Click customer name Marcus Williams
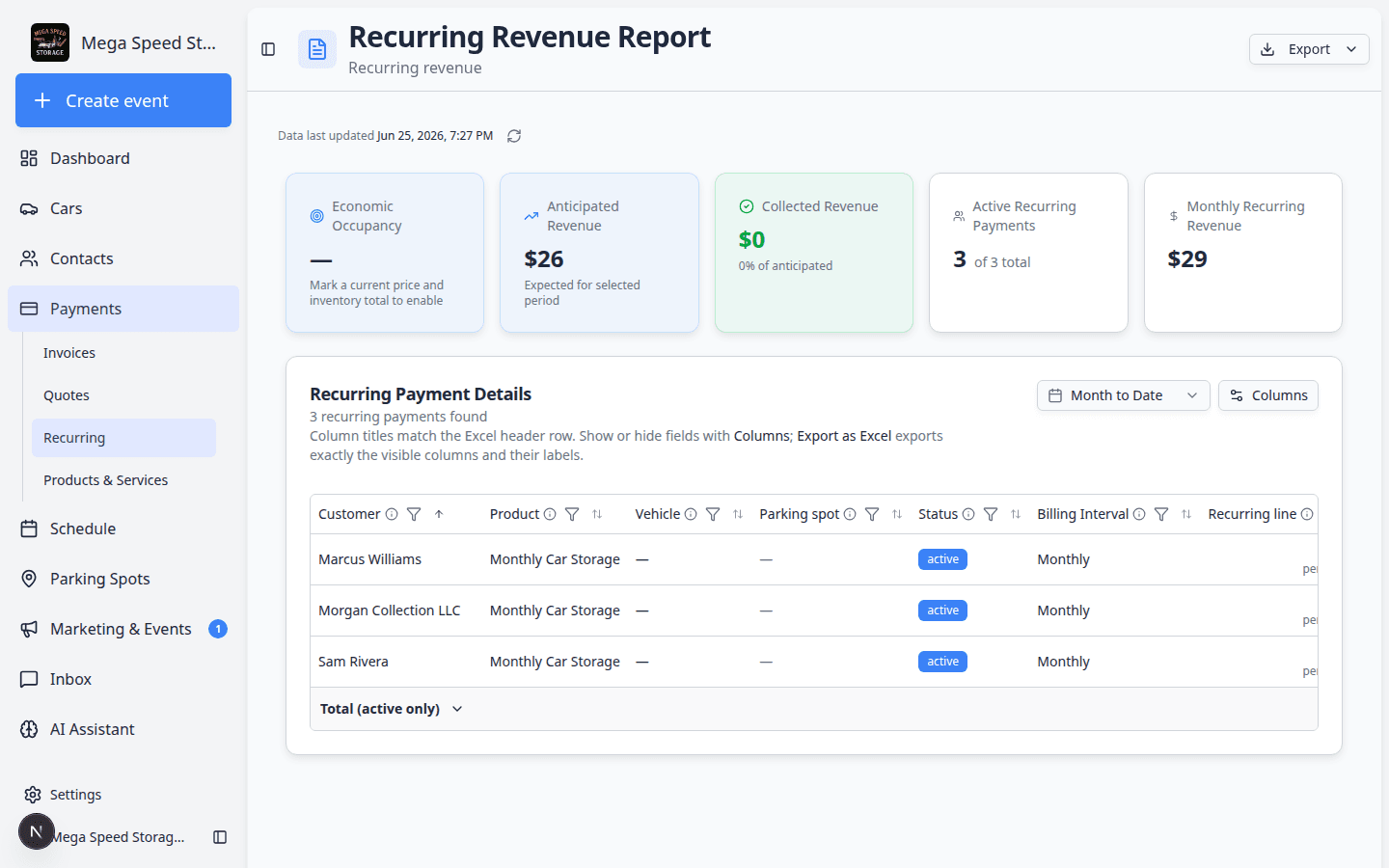 pos(369,559)
